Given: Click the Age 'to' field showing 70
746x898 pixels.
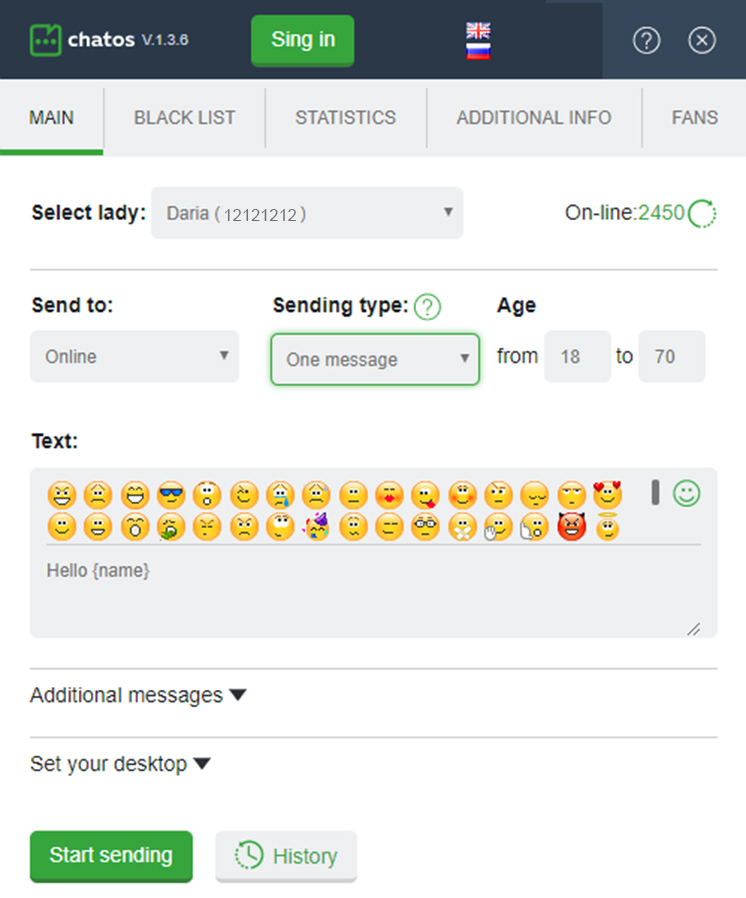Looking at the screenshot, I should point(671,356).
